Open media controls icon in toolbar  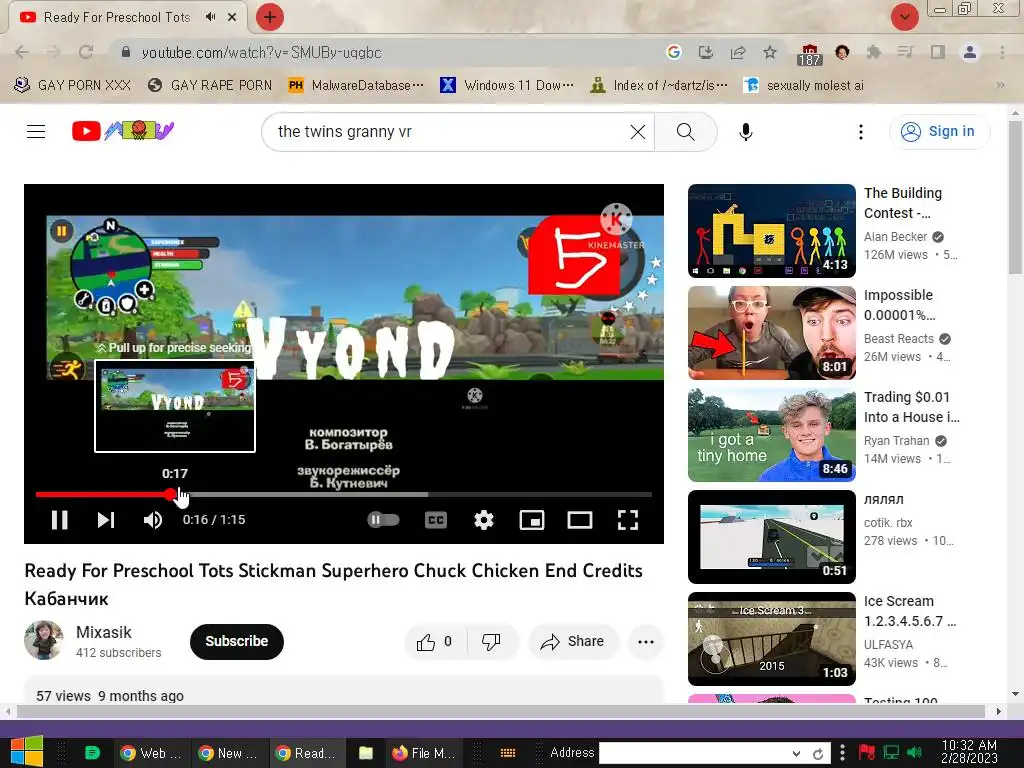[905, 52]
